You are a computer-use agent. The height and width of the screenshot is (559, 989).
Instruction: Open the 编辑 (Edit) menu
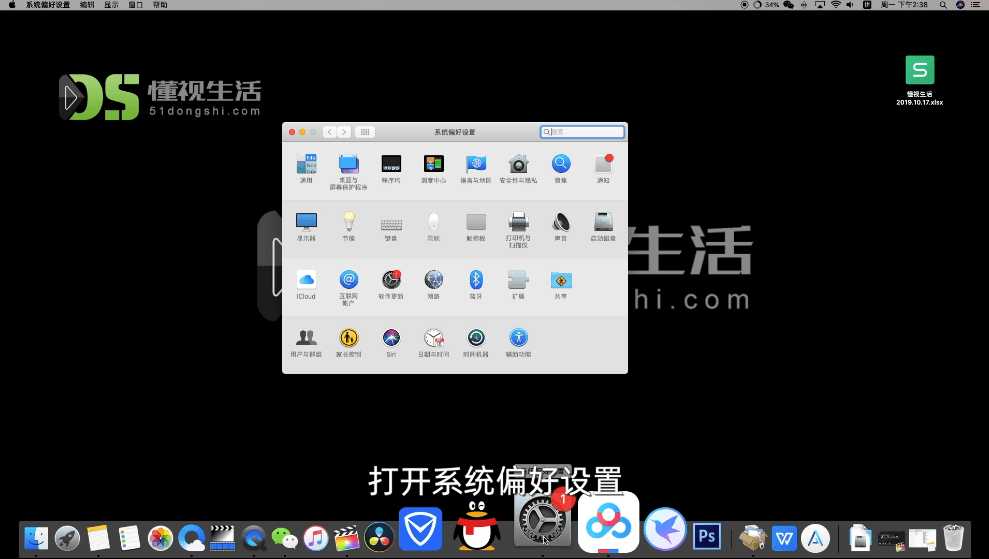pos(87,4)
